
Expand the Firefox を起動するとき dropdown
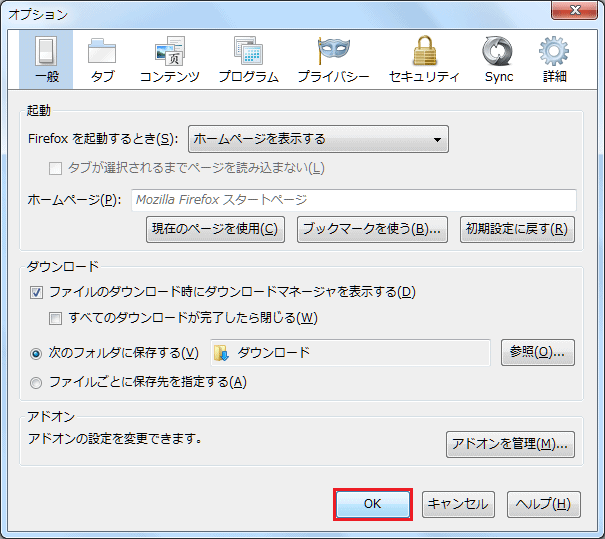coord(318,139)
